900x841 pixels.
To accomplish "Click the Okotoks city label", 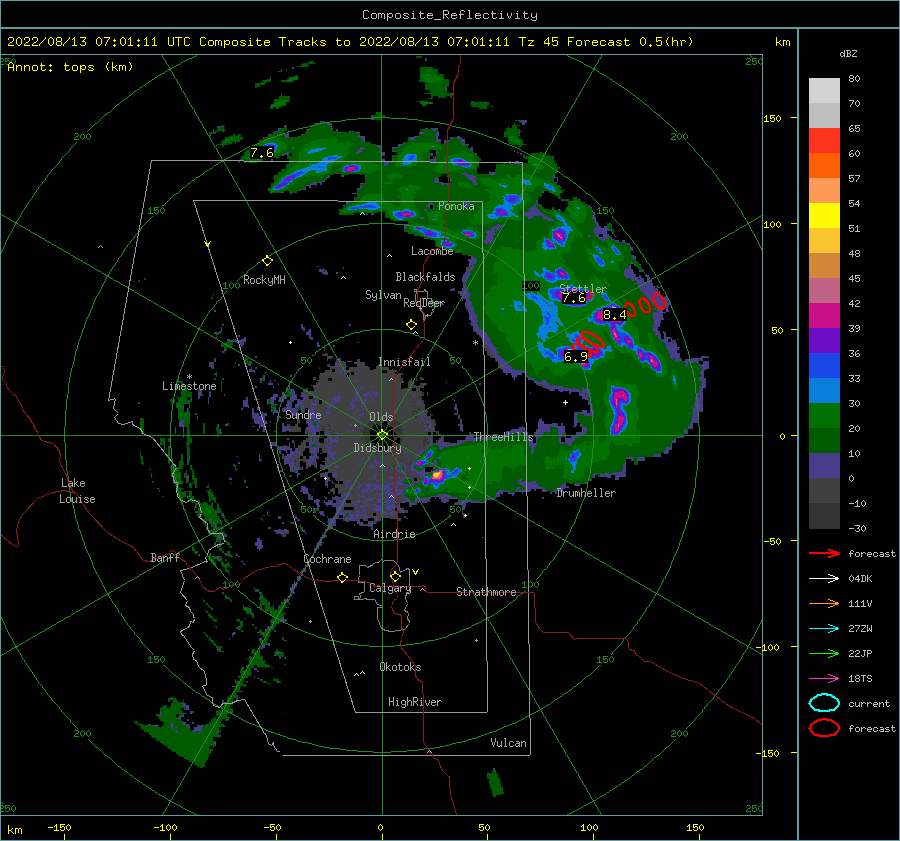I will [x=400, y=667].
